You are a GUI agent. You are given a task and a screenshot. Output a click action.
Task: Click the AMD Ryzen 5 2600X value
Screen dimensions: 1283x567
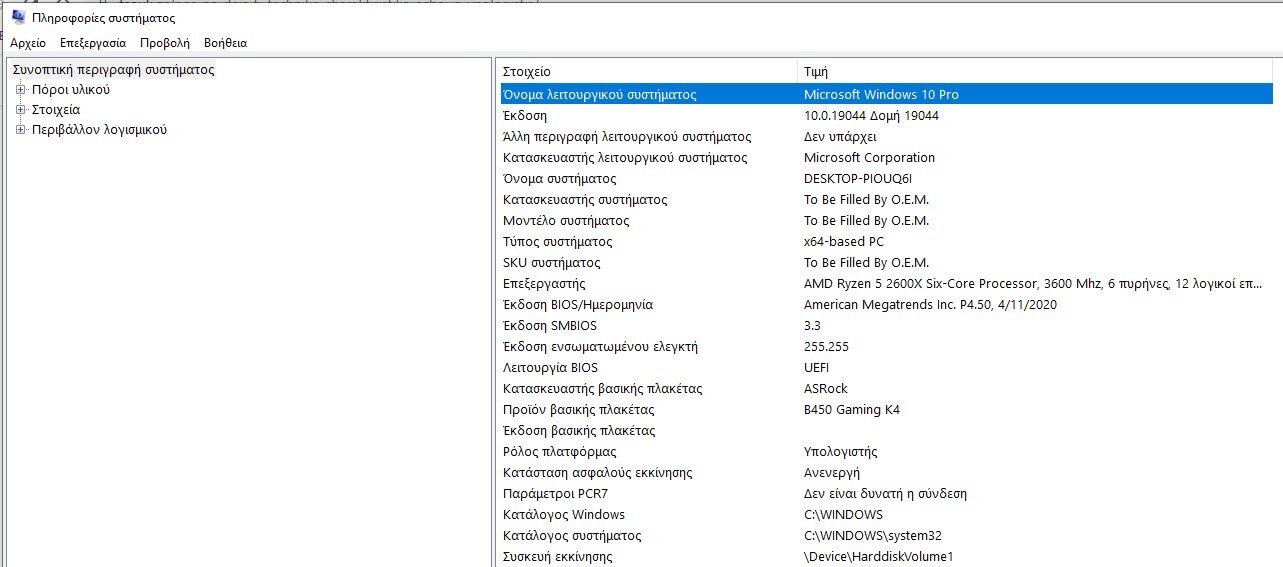pos(1032,283)
